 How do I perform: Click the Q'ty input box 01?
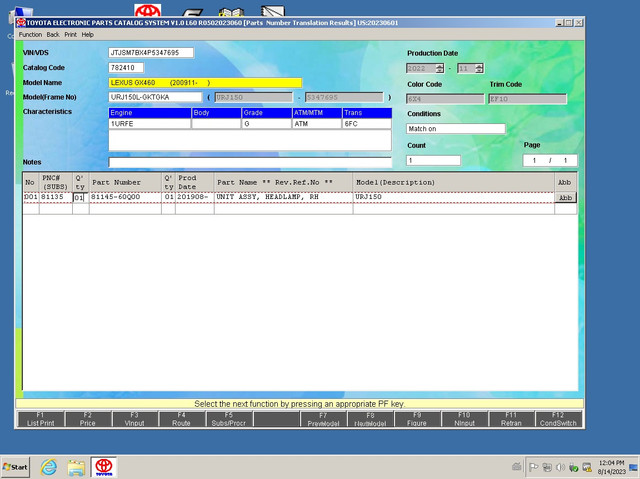click(x=78, y=198)
